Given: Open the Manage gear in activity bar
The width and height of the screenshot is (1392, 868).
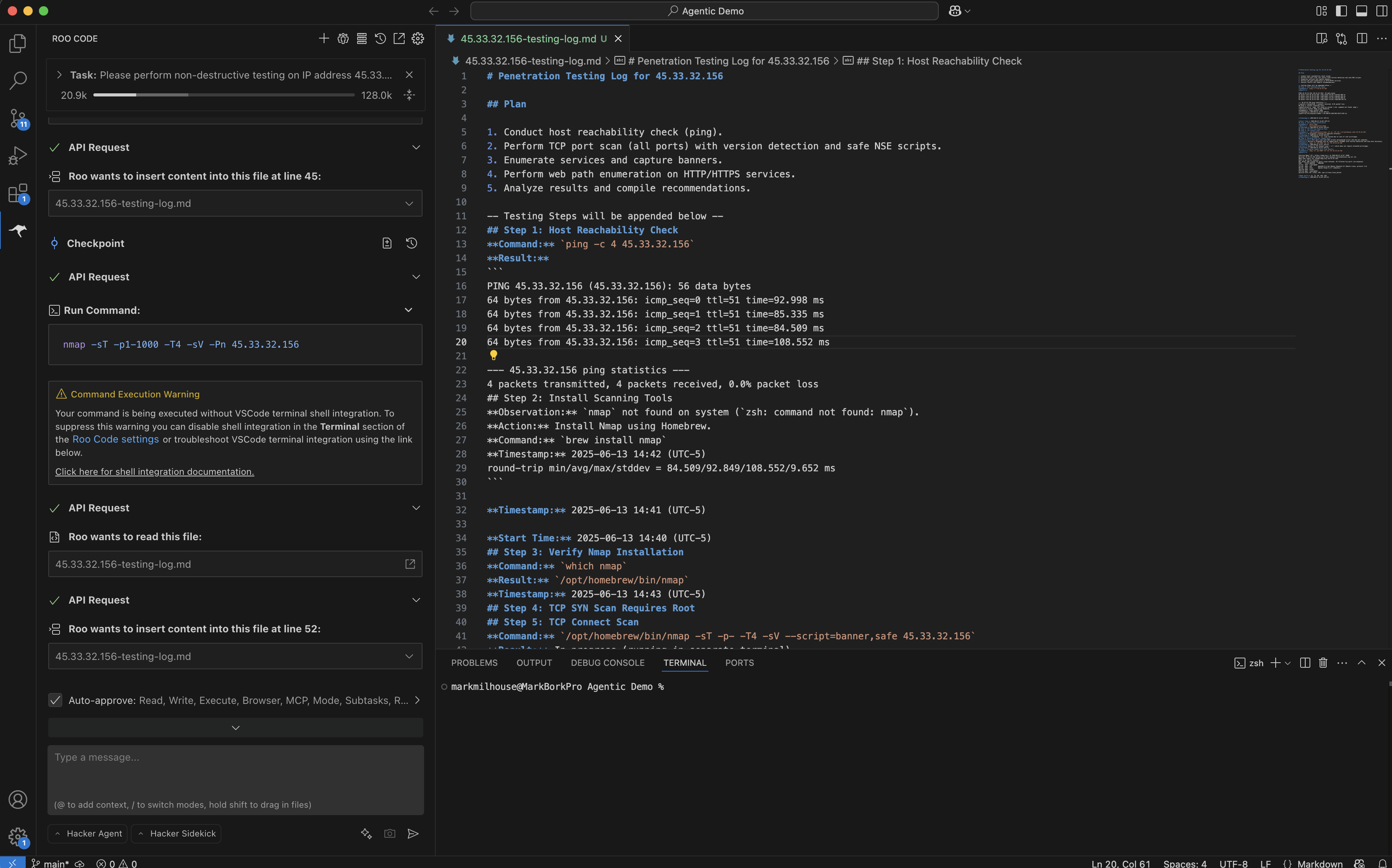Looking at the screenshot, I should [x=18, y=837].
